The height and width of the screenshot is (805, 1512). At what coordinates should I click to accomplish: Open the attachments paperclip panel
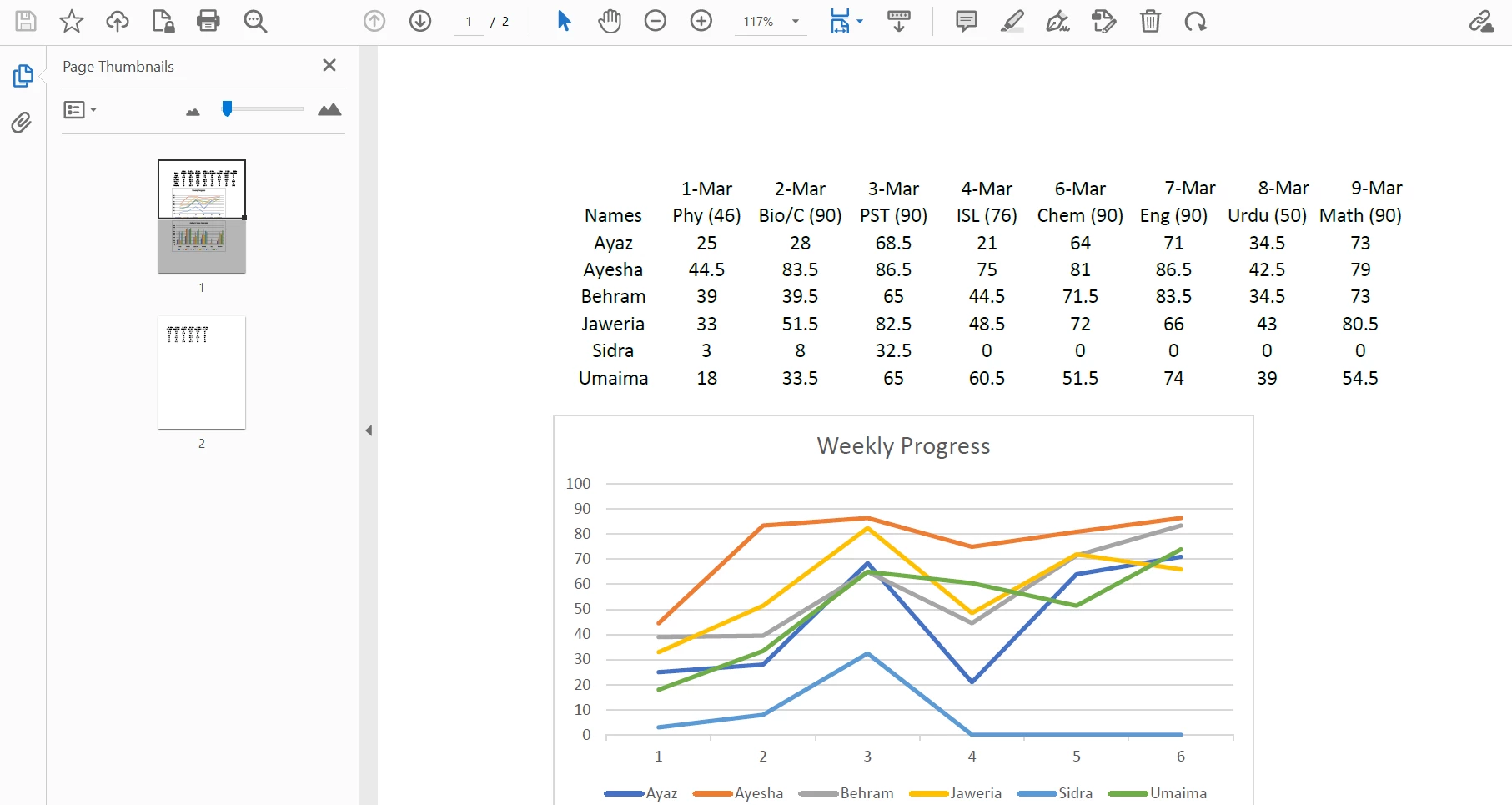pyautogui.click(x=22, y=123)
